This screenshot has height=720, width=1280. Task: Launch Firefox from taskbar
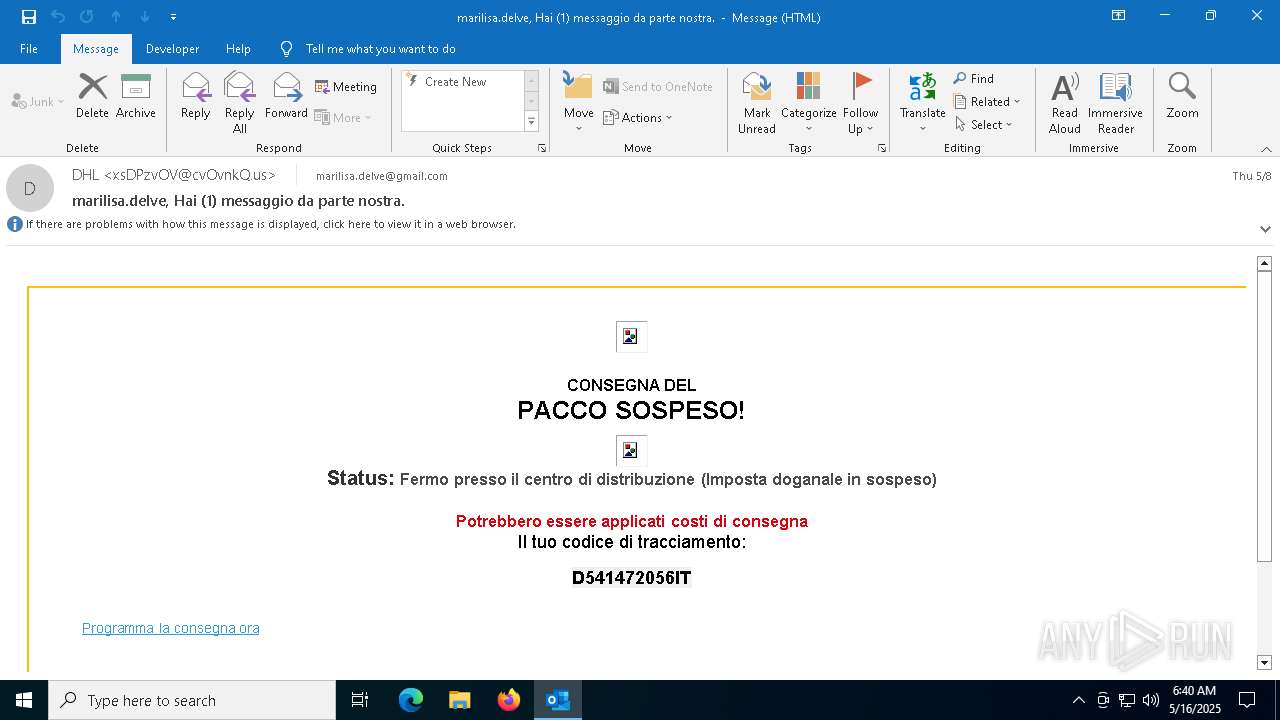click(x=509, y=700)
